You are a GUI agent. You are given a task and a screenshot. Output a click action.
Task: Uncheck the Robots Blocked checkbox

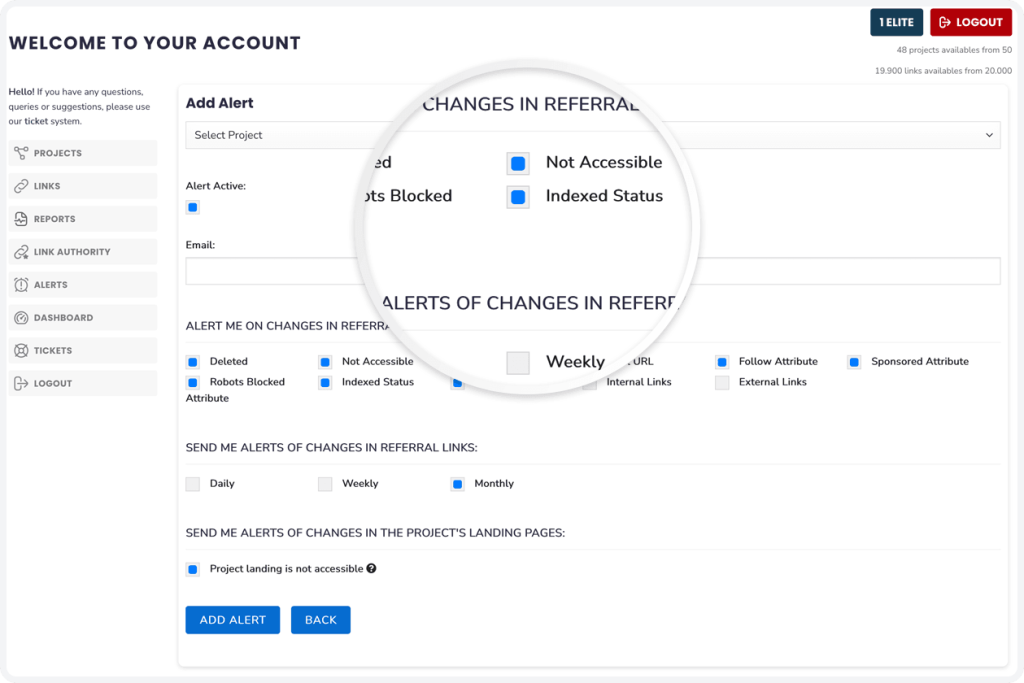(x=193, y=383)
